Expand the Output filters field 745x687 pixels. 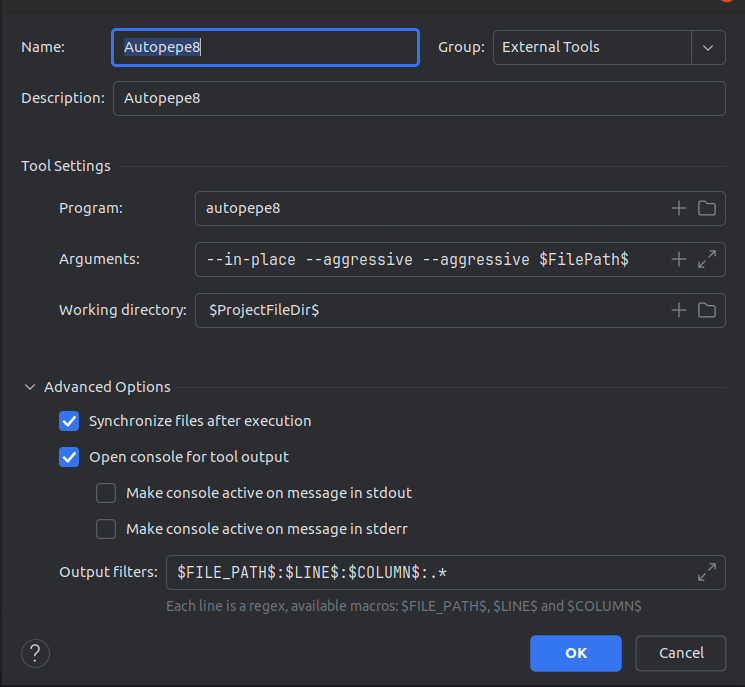coord(707,572)
